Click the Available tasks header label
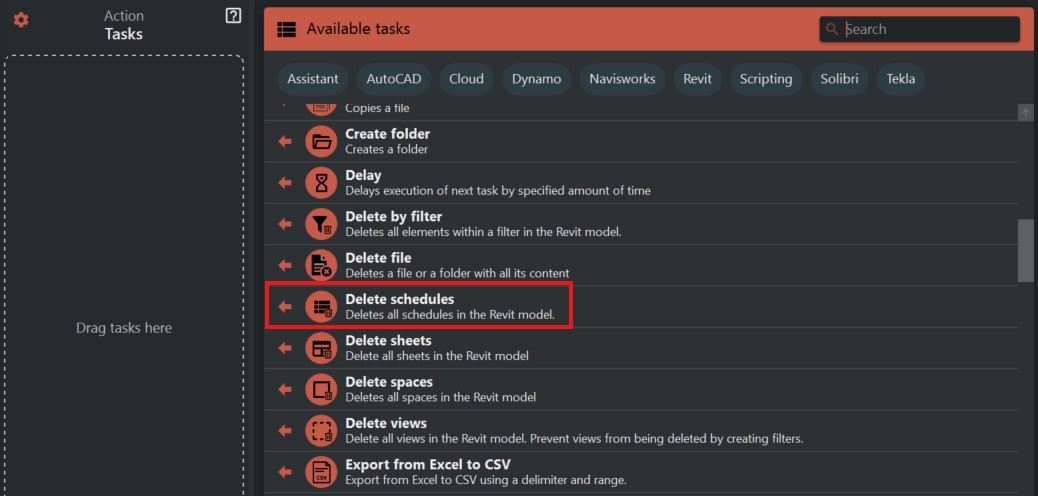1038x496 pixels. [x=358, y=29]
